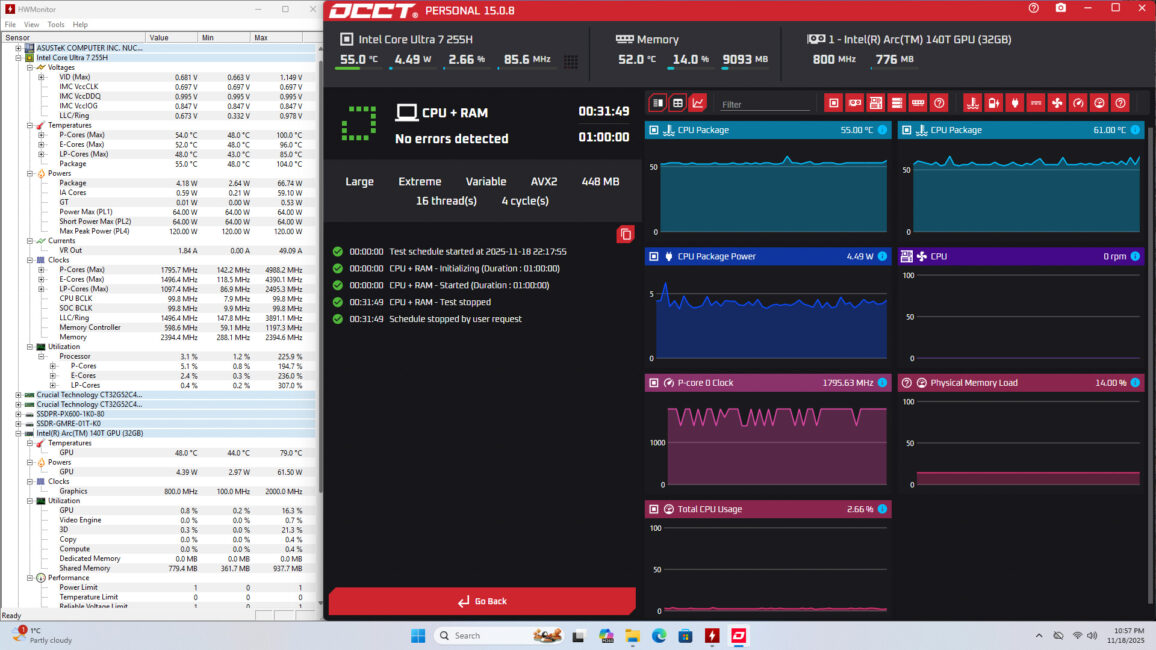The height and width of the screenshot is (650, 1156).
Task: Open File Explorer from taskbar
Action: pos(633,635)
